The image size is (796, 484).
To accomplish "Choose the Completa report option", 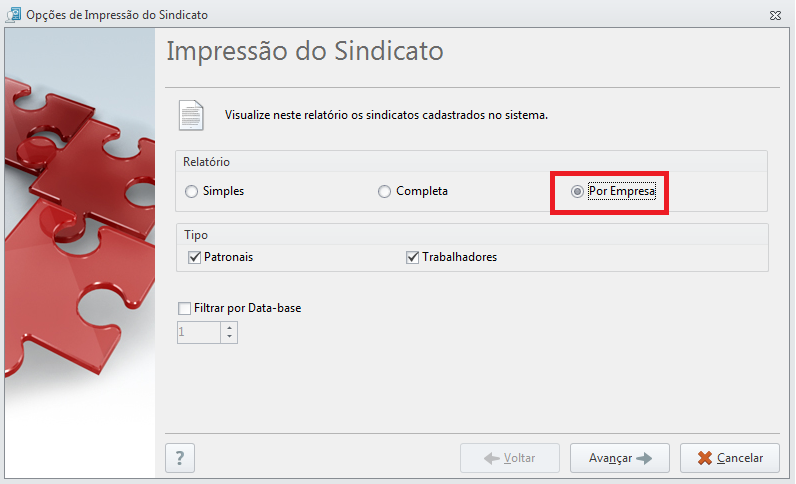I will click(384, 191).
